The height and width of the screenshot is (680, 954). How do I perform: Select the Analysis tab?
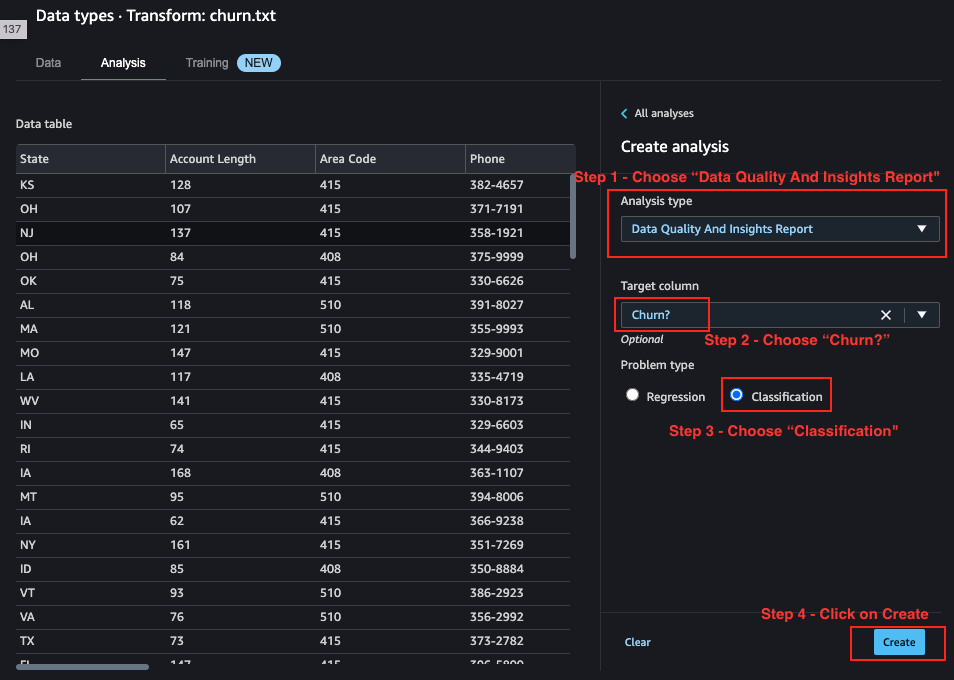click(x=123, y=63)
